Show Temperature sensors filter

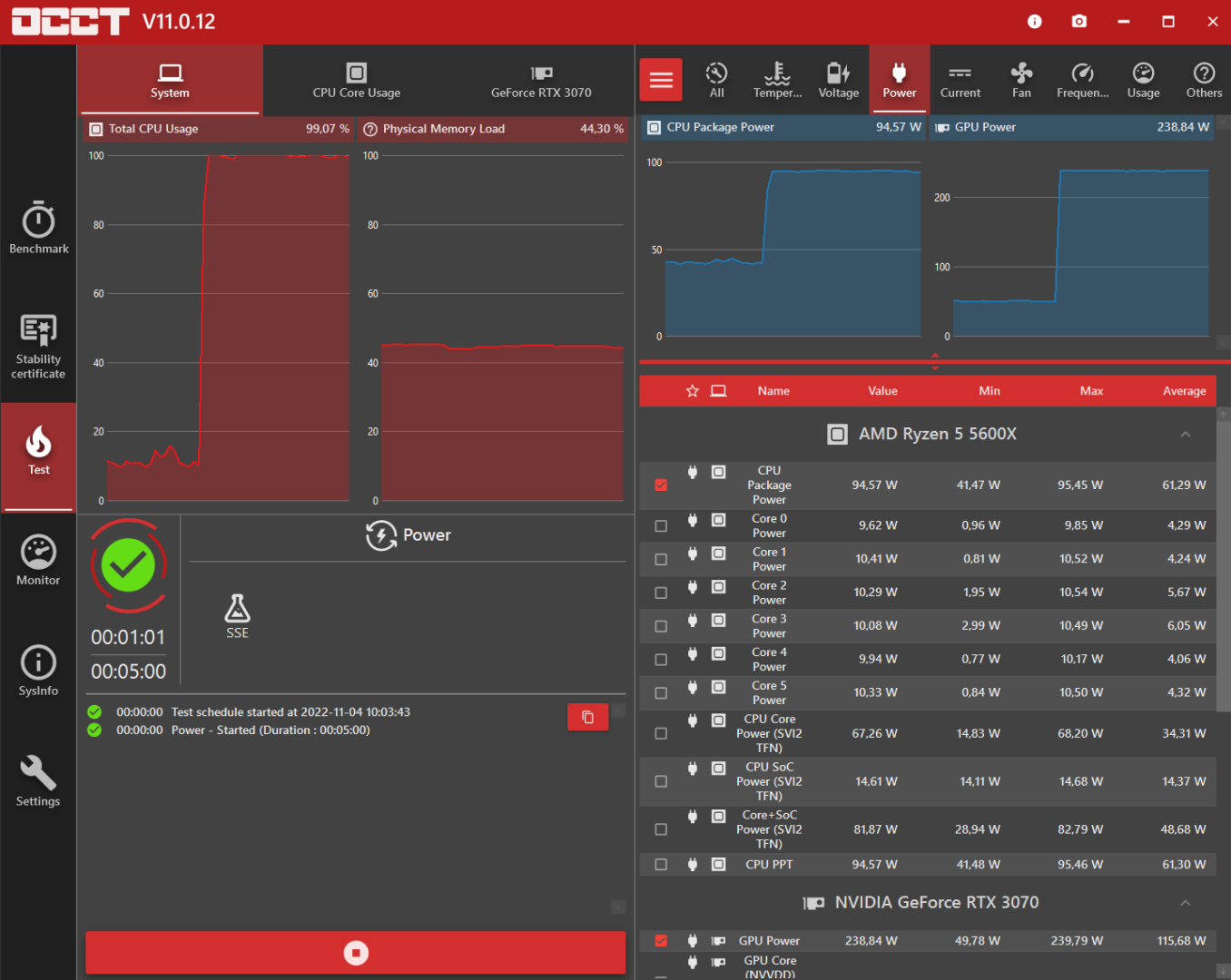point(778,80)
